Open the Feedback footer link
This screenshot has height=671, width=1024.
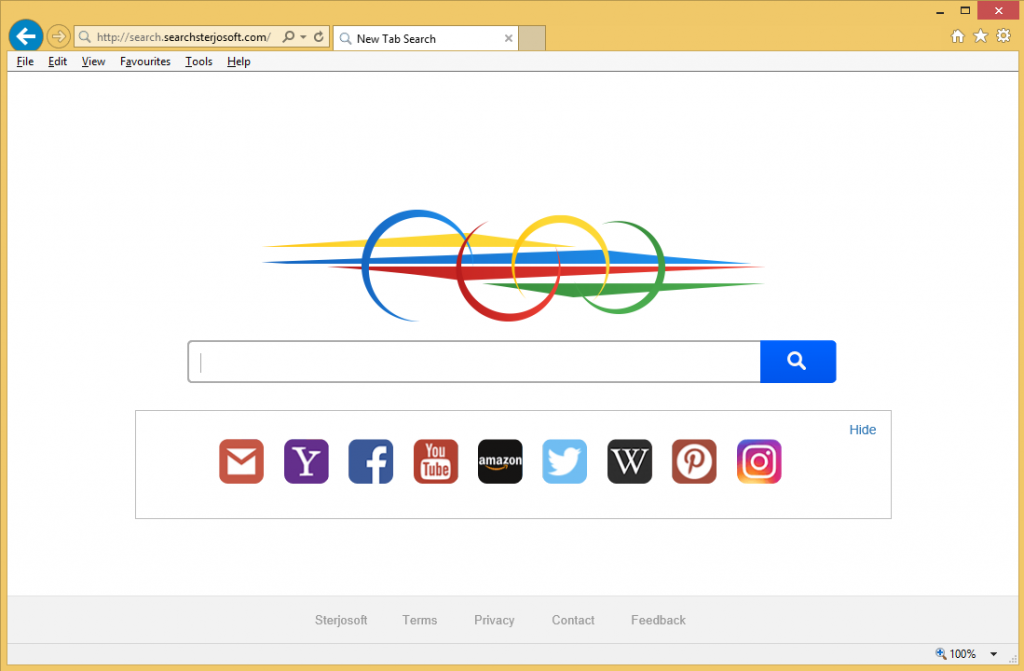pos(658,620)
